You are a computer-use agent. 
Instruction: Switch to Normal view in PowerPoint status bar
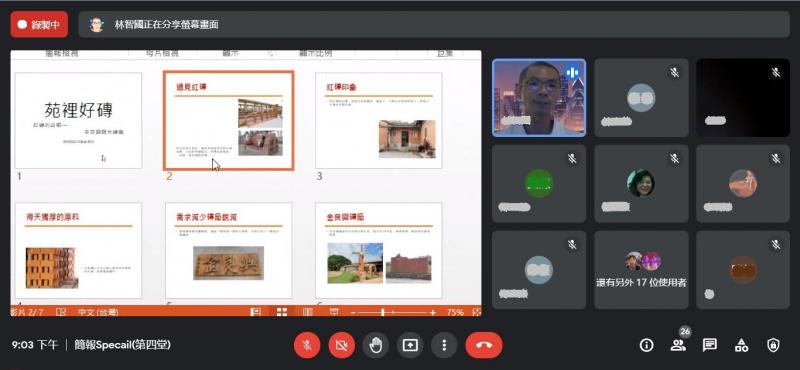[x=256, y=312]
